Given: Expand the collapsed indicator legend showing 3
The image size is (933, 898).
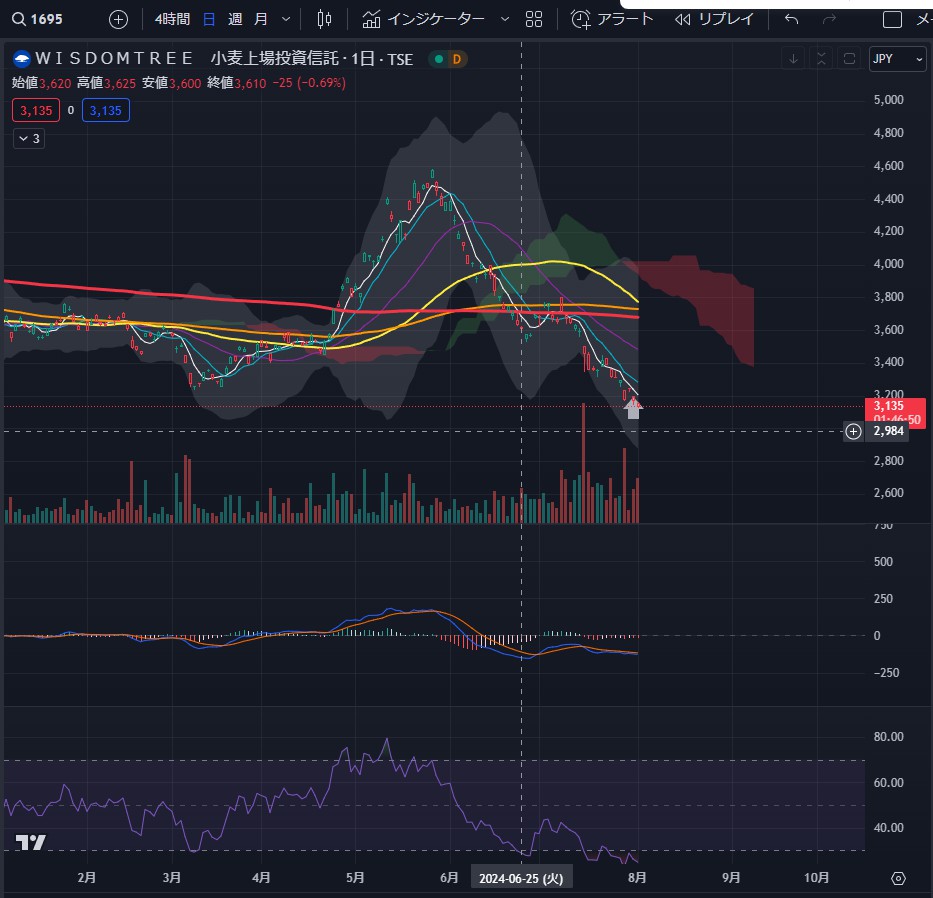Looking at the screenshot, I should pyautogui.click(x=29, y=139).
